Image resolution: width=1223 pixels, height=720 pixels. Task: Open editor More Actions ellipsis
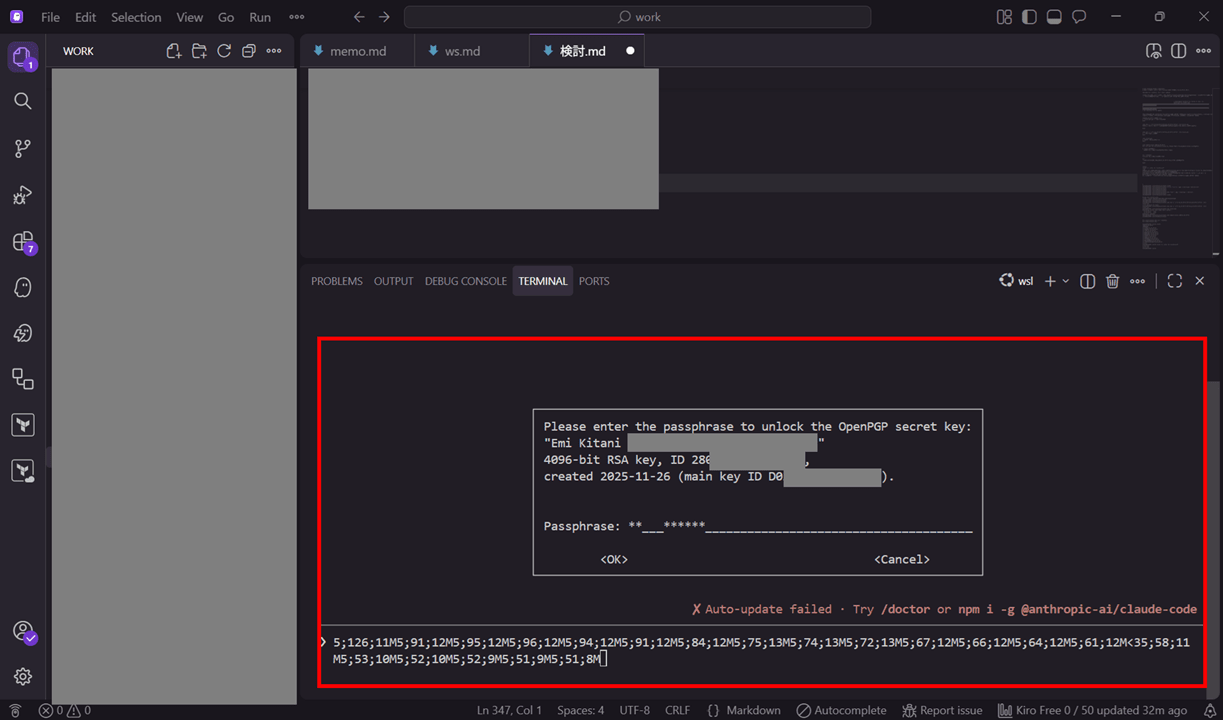tap(1204, 51)
